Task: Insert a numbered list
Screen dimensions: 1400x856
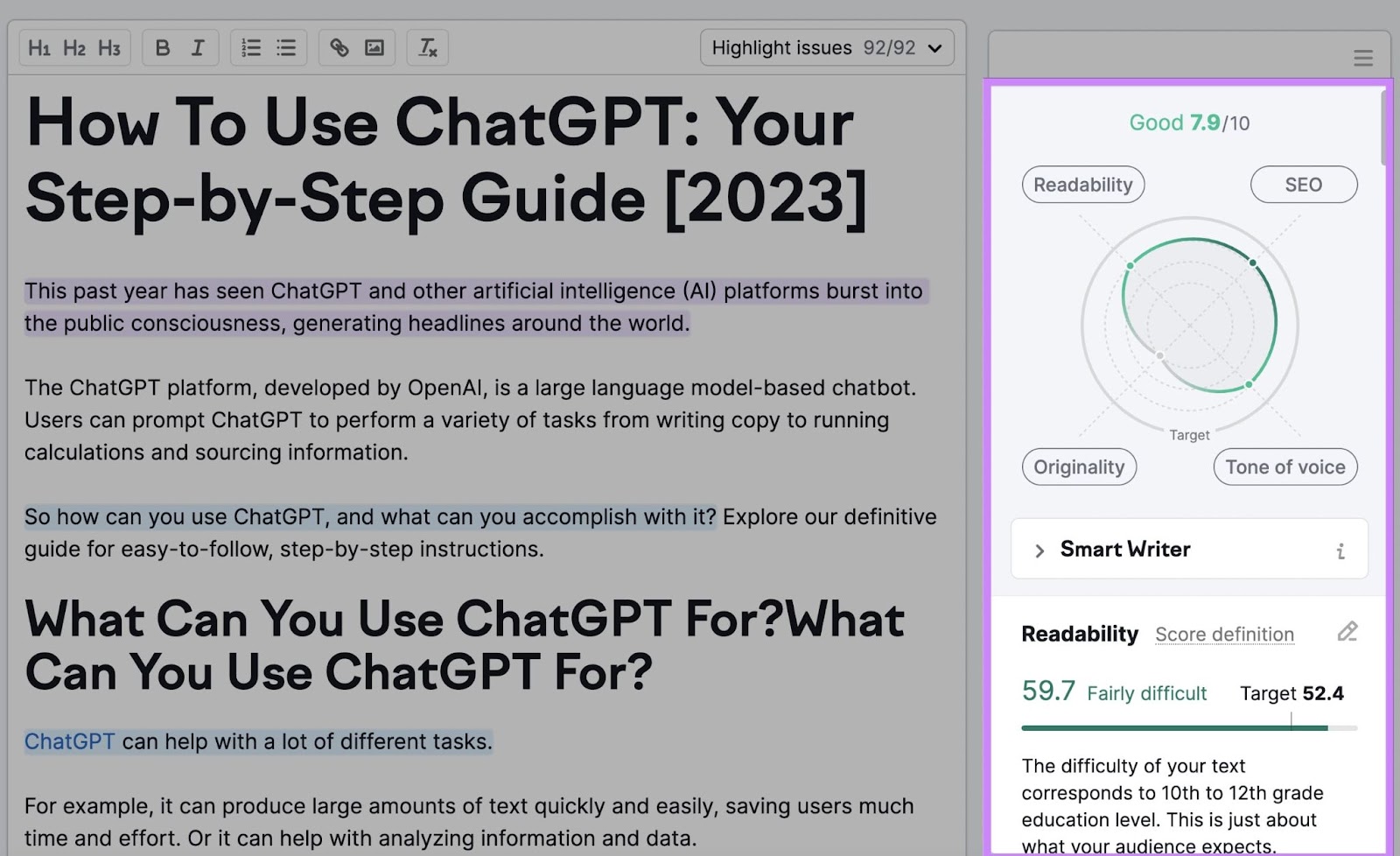Action: point(251,48)
